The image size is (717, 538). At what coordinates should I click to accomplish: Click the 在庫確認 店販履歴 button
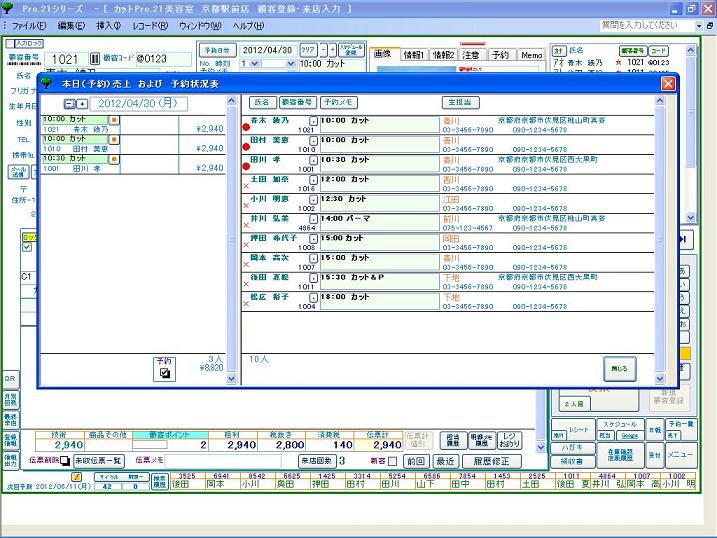(x=620, y=455)
